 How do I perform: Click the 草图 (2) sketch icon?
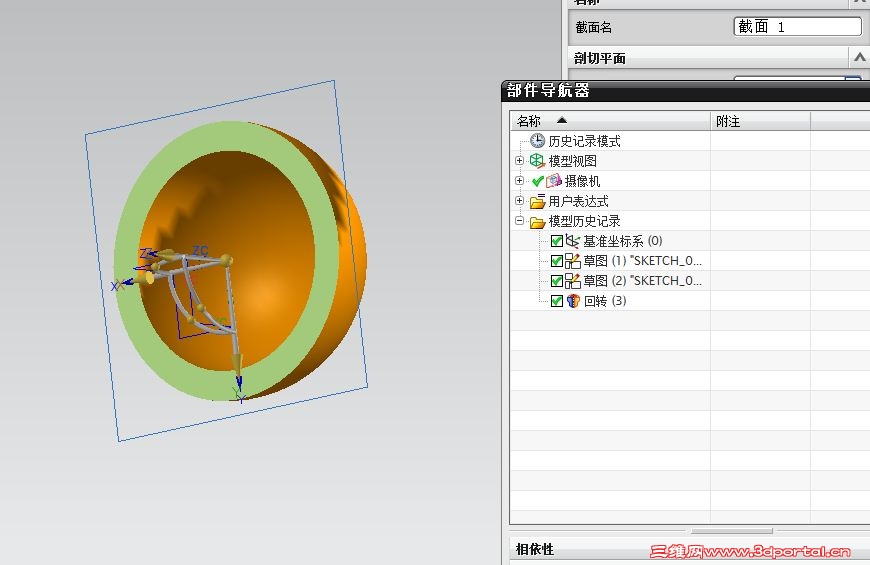click(x=573, y=281)
